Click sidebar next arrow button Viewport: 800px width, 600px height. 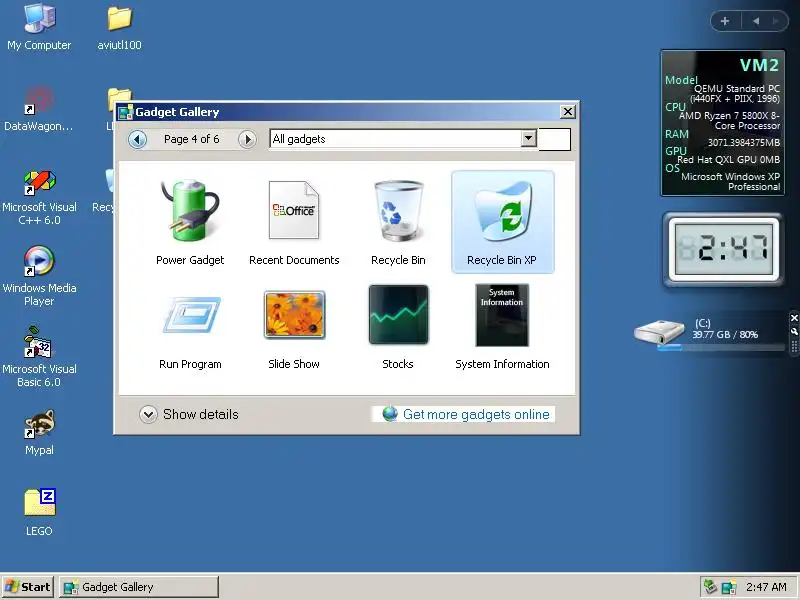[x=776, y=21]
